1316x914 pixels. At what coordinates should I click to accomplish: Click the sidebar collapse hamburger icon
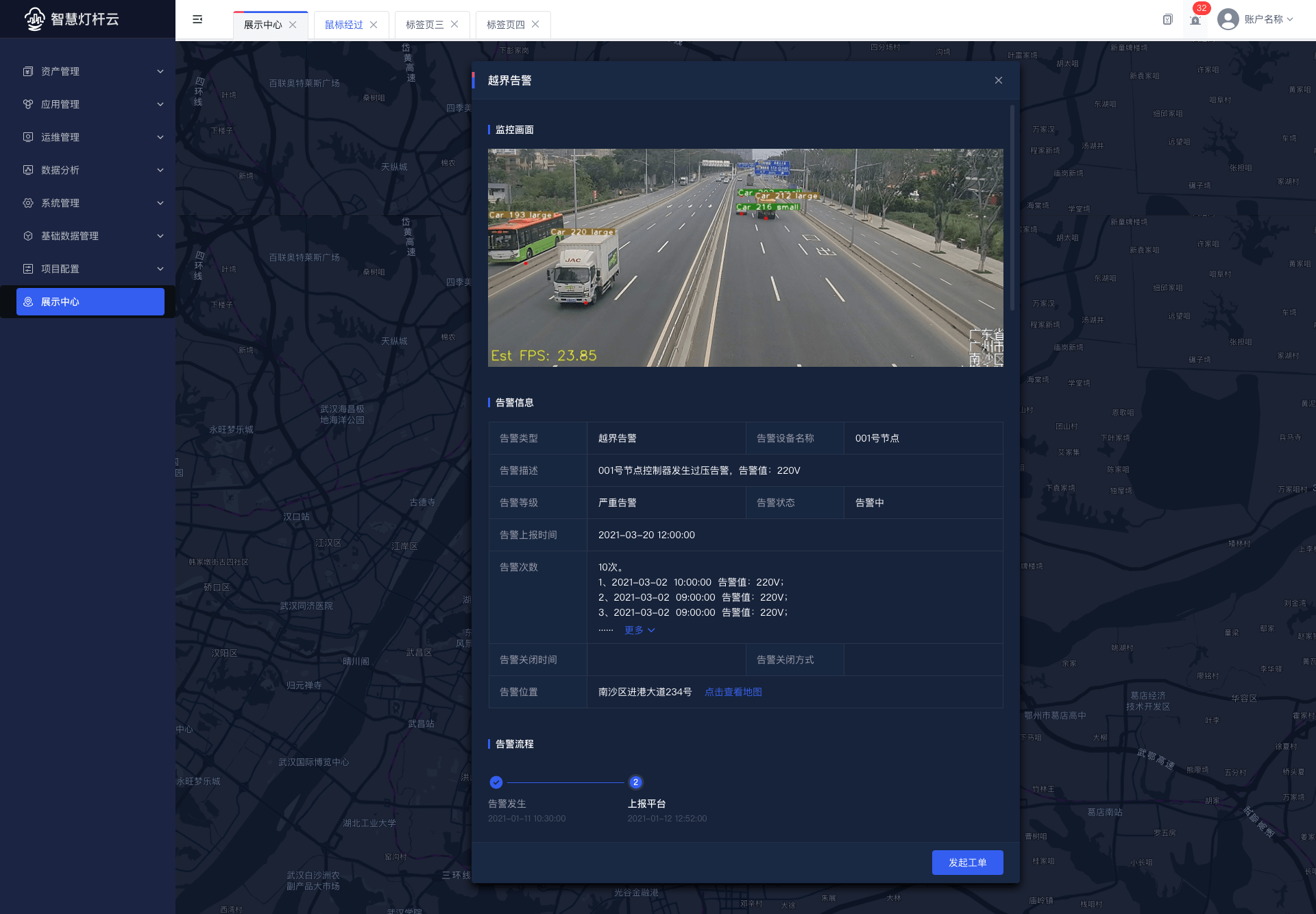(x=197, y=19)
